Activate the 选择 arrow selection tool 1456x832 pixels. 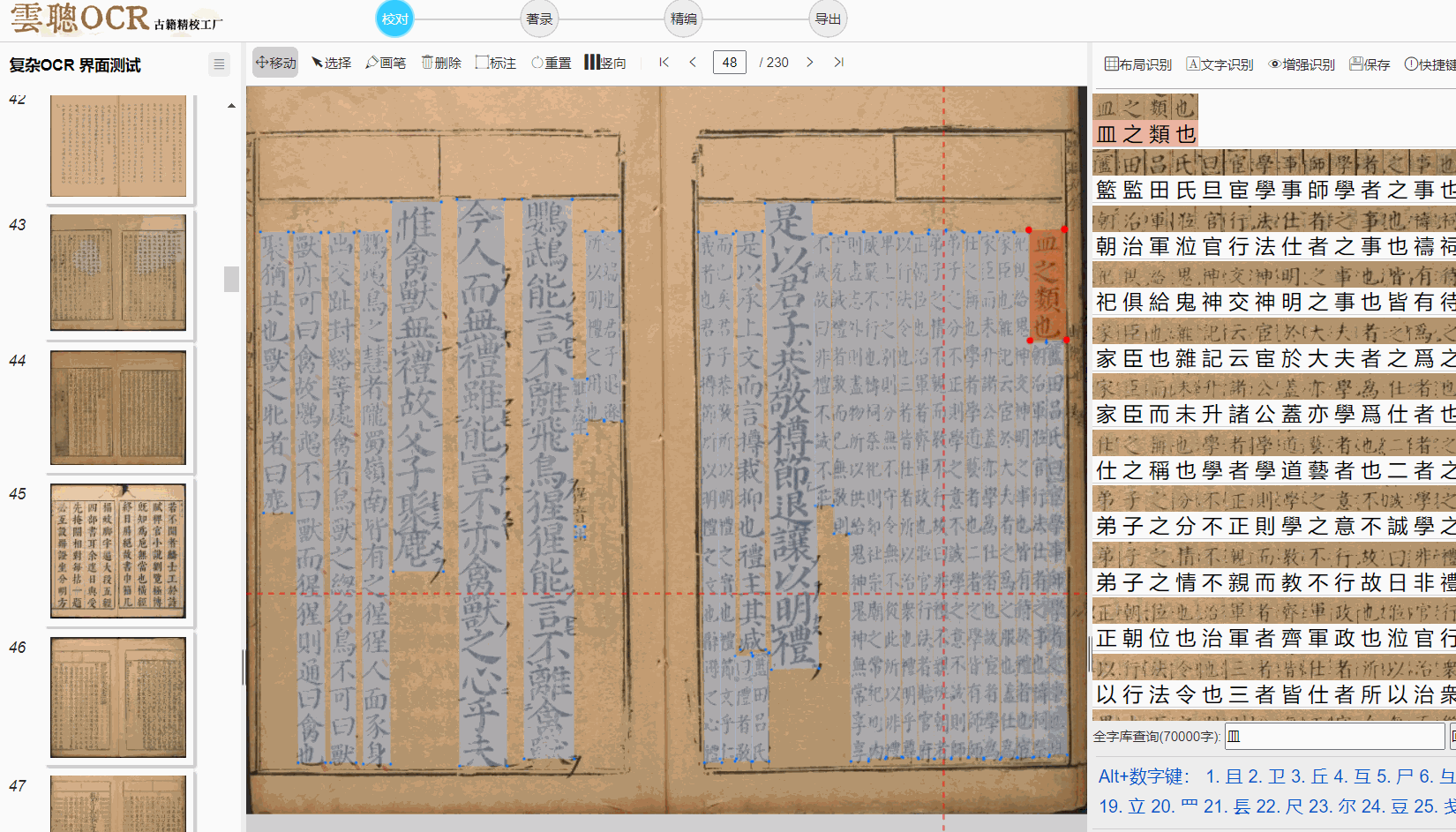[x=331, y=63]
